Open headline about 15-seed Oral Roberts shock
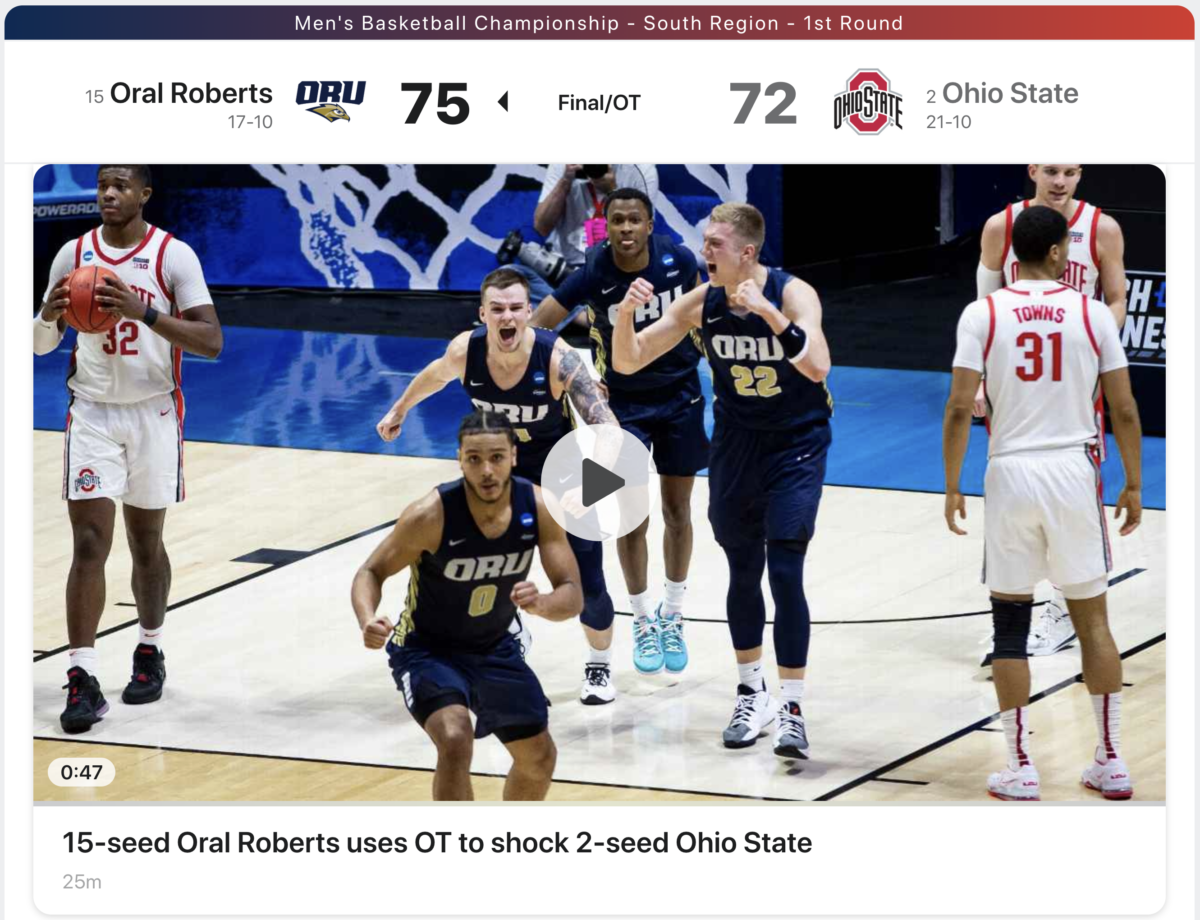 click(437, 842)
